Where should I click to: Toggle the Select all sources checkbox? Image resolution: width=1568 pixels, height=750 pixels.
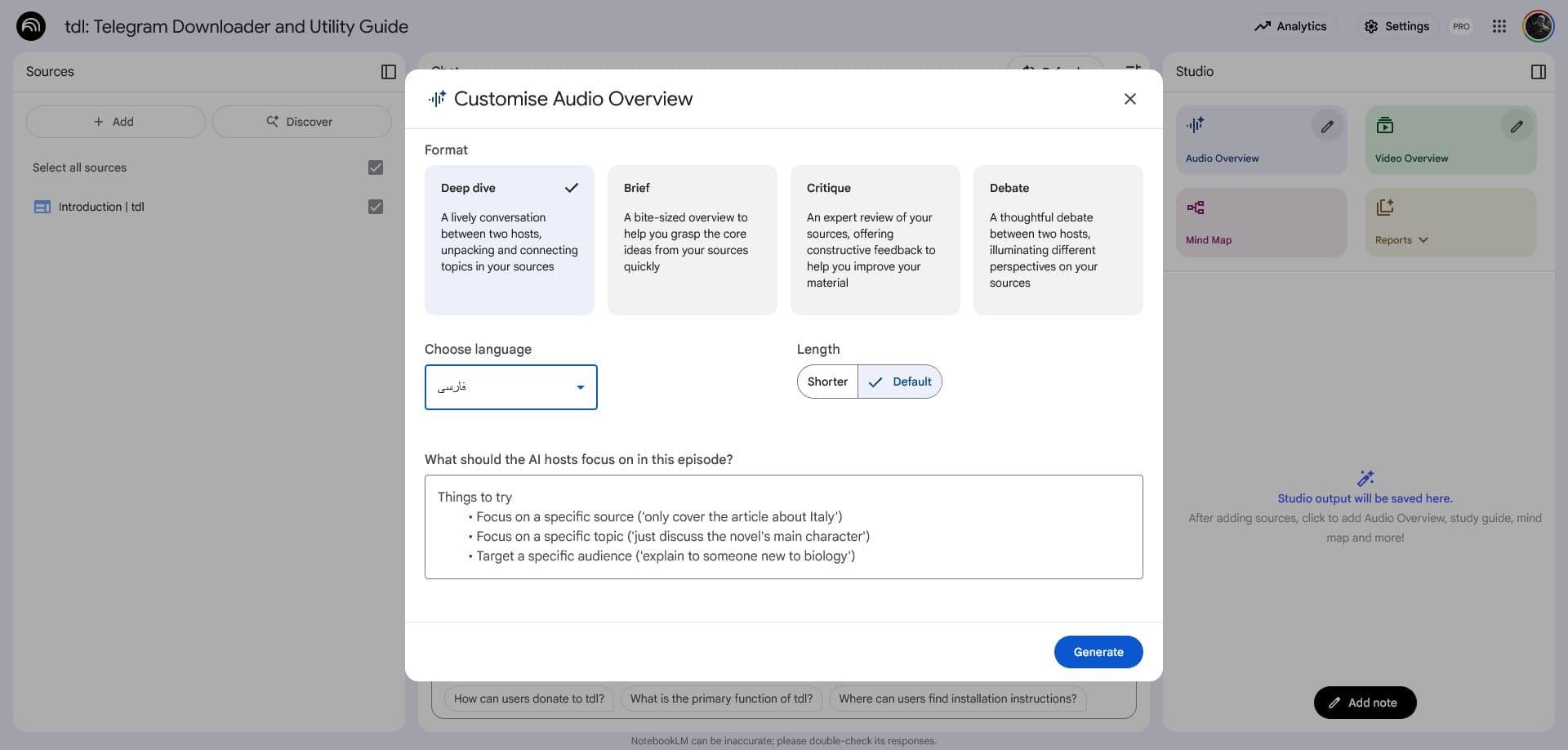pos(376,167)
